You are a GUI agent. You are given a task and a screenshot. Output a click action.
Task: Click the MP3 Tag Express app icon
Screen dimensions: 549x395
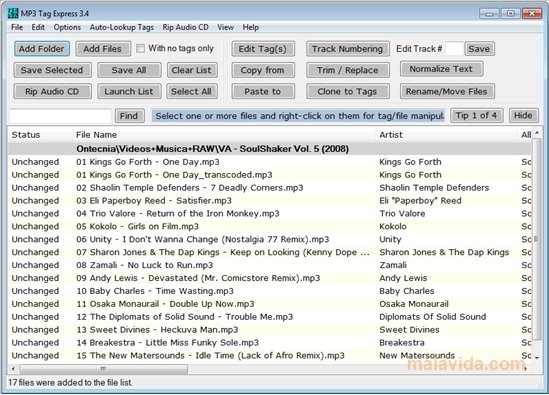(13, 13)
